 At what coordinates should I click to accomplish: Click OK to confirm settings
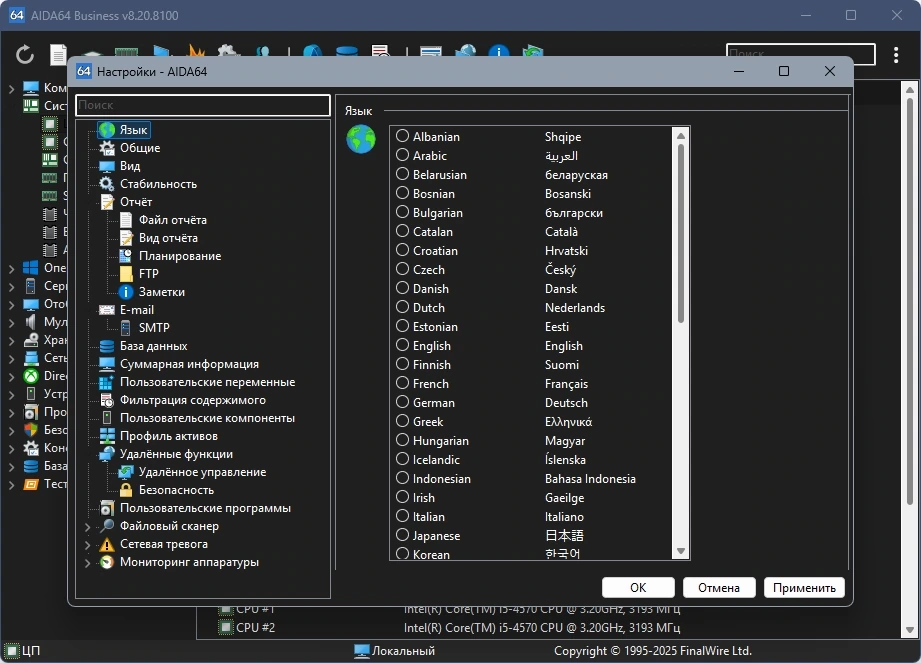click(x=638, y=587)
